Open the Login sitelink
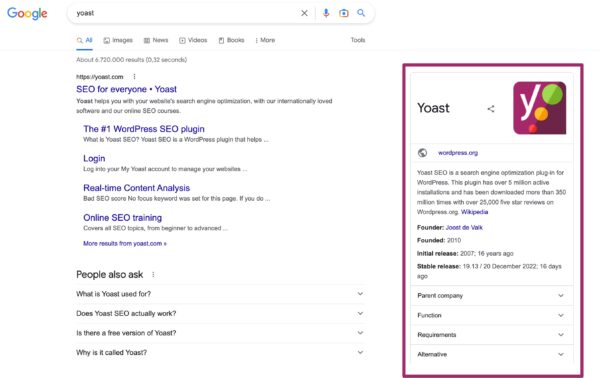Screen dimensions: 600x378 [x=94, y=158]
